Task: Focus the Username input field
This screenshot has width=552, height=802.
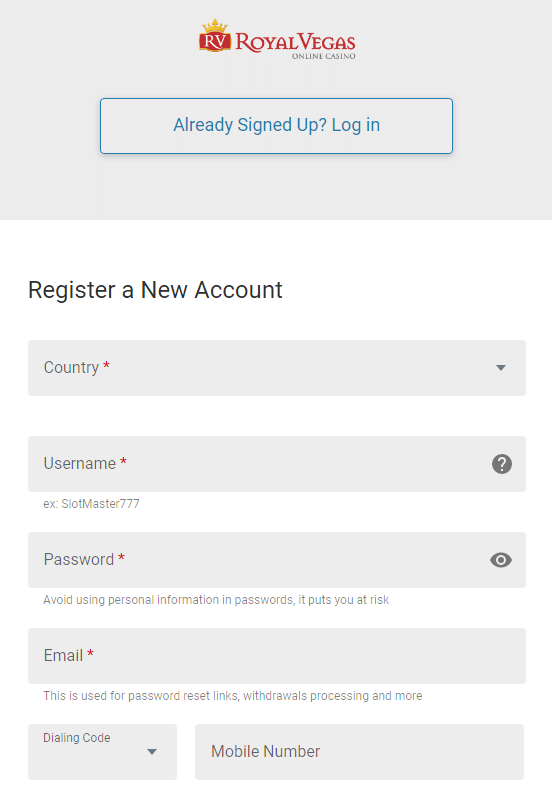Action: pyautogui.click(x=277, y=464)
